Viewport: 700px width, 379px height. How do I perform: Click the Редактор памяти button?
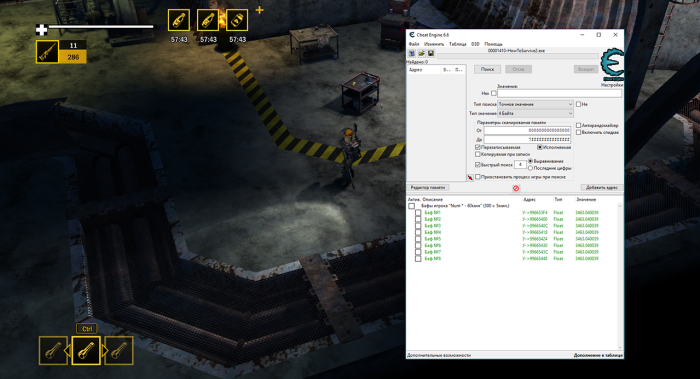[428, 187]
